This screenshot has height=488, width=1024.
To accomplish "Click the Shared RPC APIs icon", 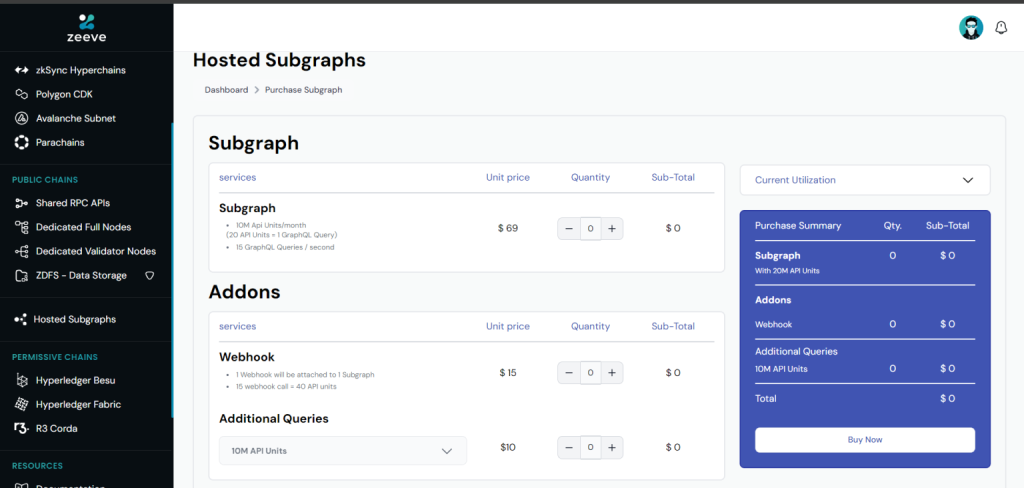I will pyautogui.click(x=22, y=203).
